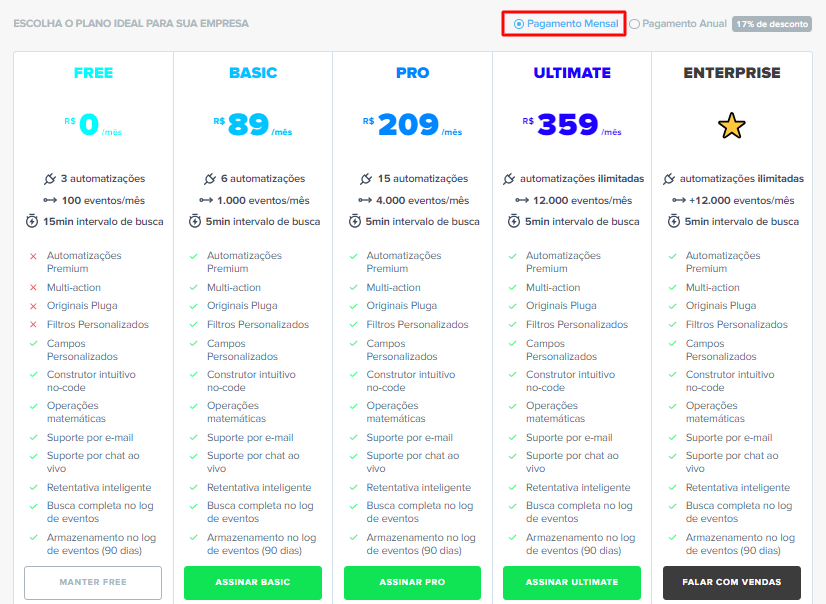Viewport: 826px width, 604px height.
Task: Click plug icon in Ultimate plan automatizações
Action: (x=509, y=179)
